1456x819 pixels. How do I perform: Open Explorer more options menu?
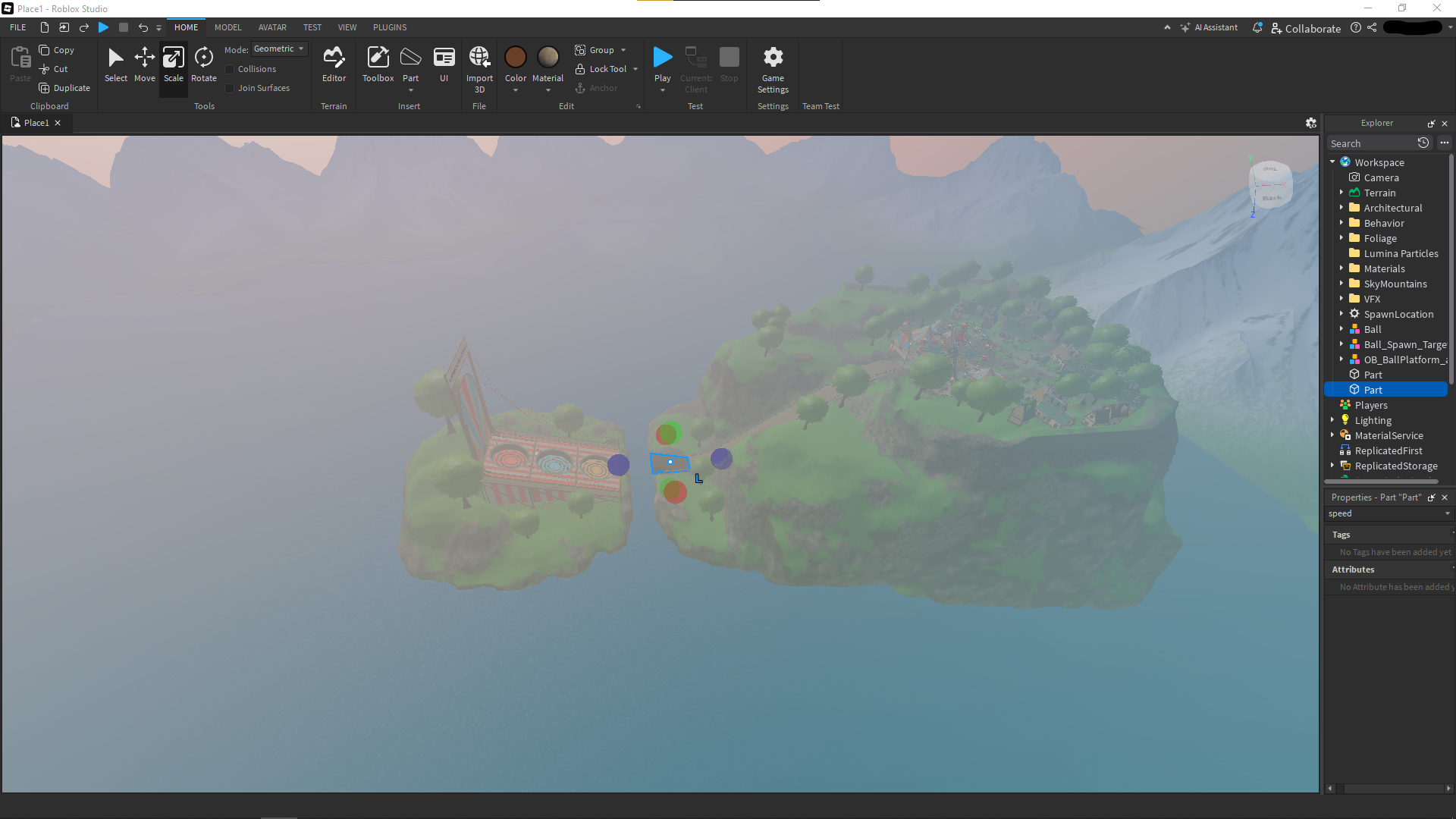[1445, 143]
